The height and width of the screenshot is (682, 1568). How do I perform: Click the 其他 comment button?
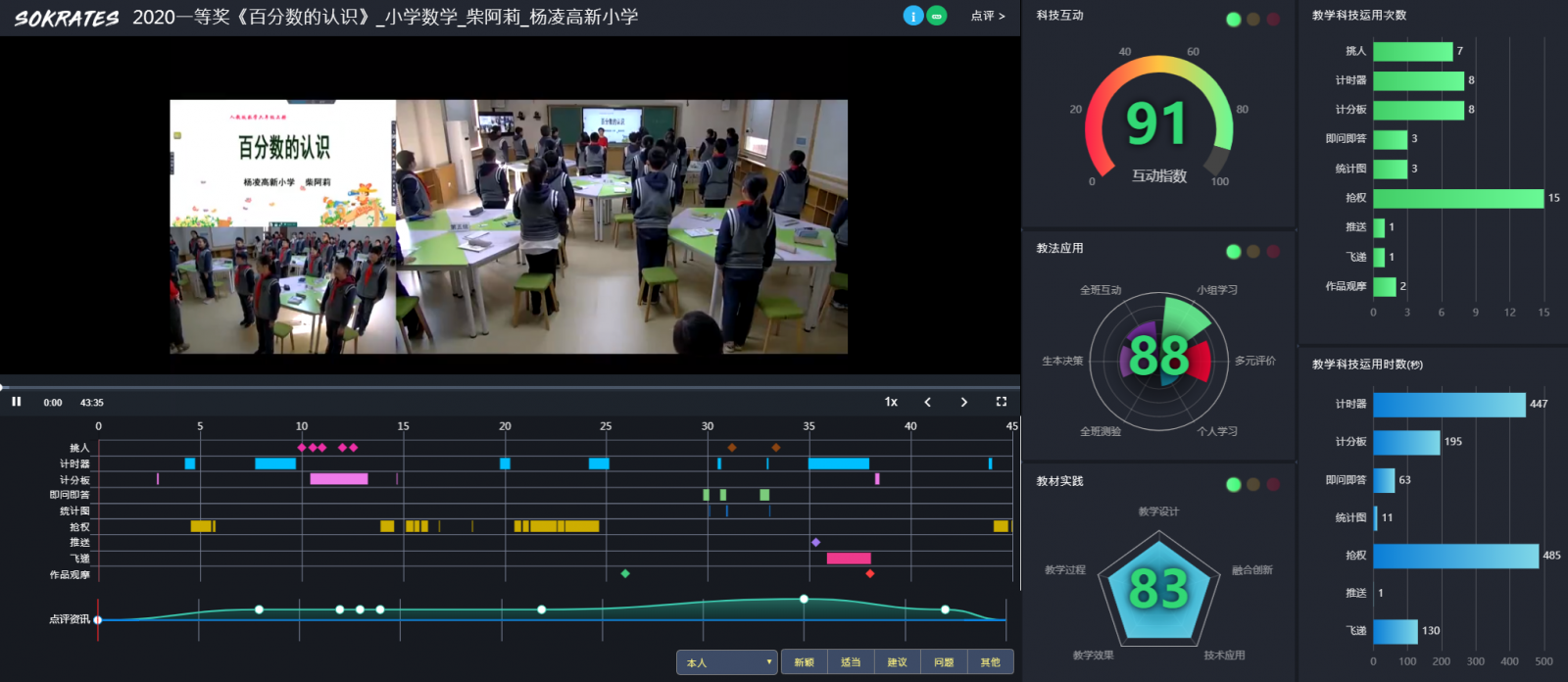(x=990, y=662)
